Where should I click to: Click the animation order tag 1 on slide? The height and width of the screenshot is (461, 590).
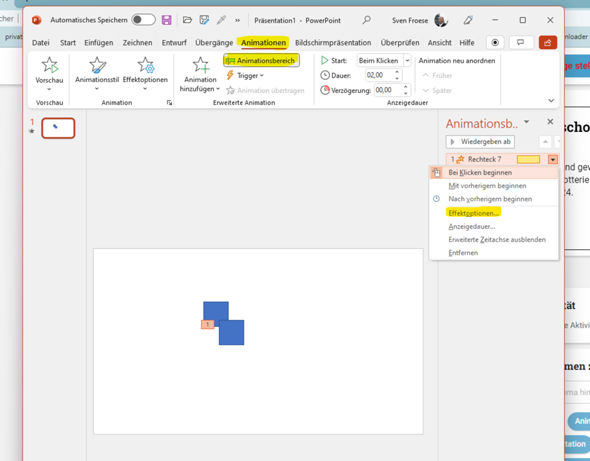click(207, 324)
